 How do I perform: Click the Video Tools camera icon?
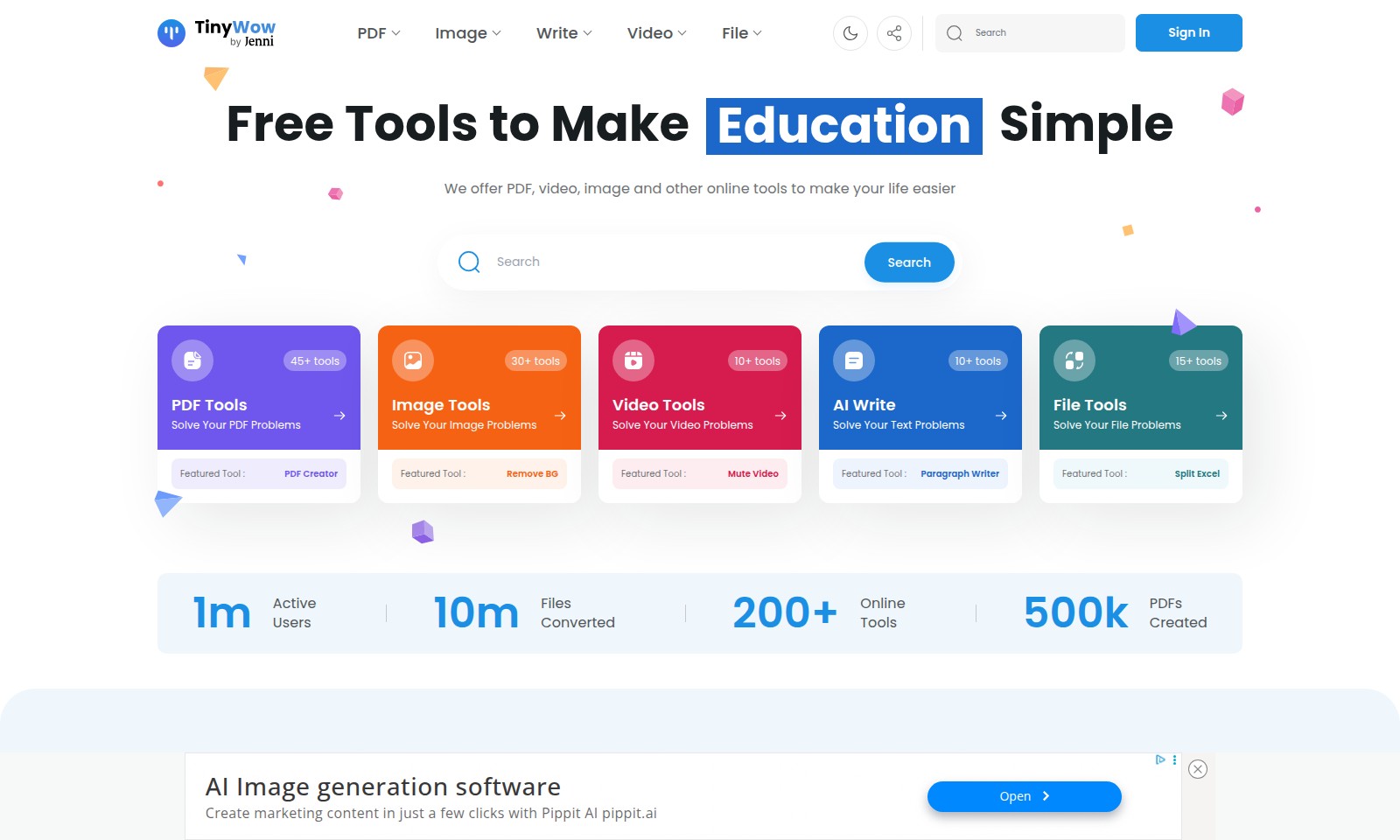point(633,360)
